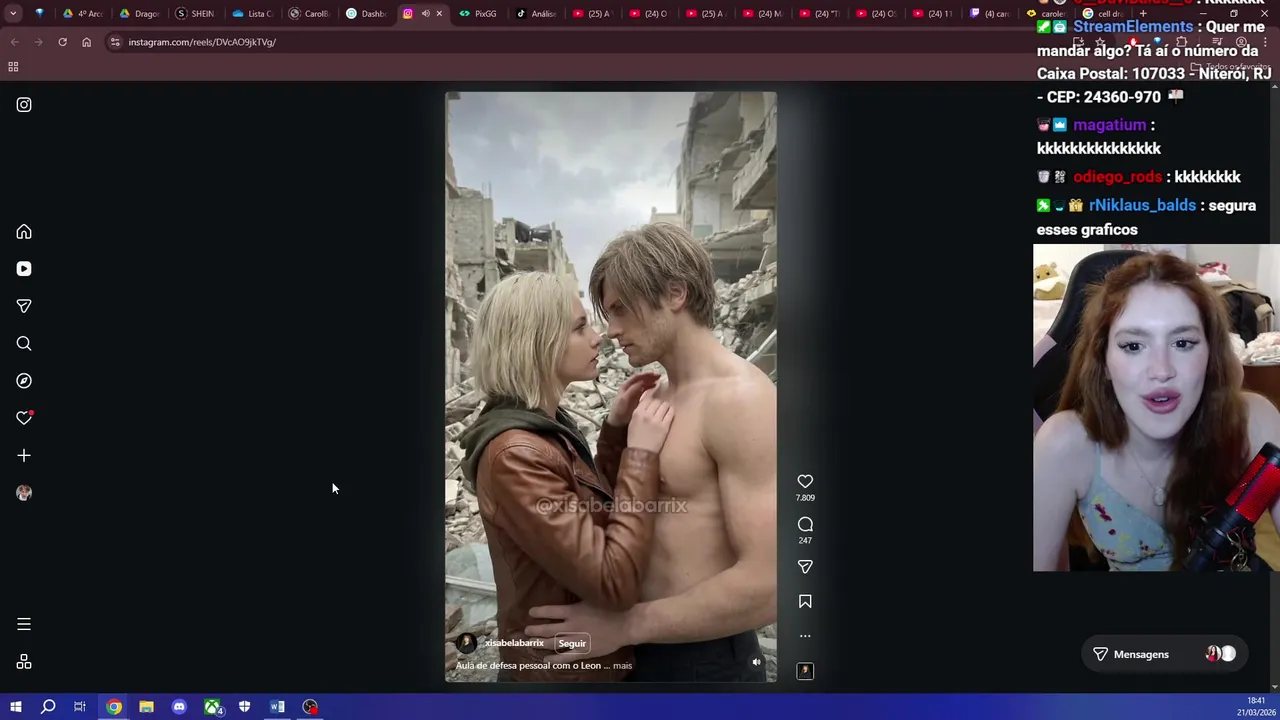
Task: View site information icon in address bar
Action: pyautogui.click(x=116, y=42)
